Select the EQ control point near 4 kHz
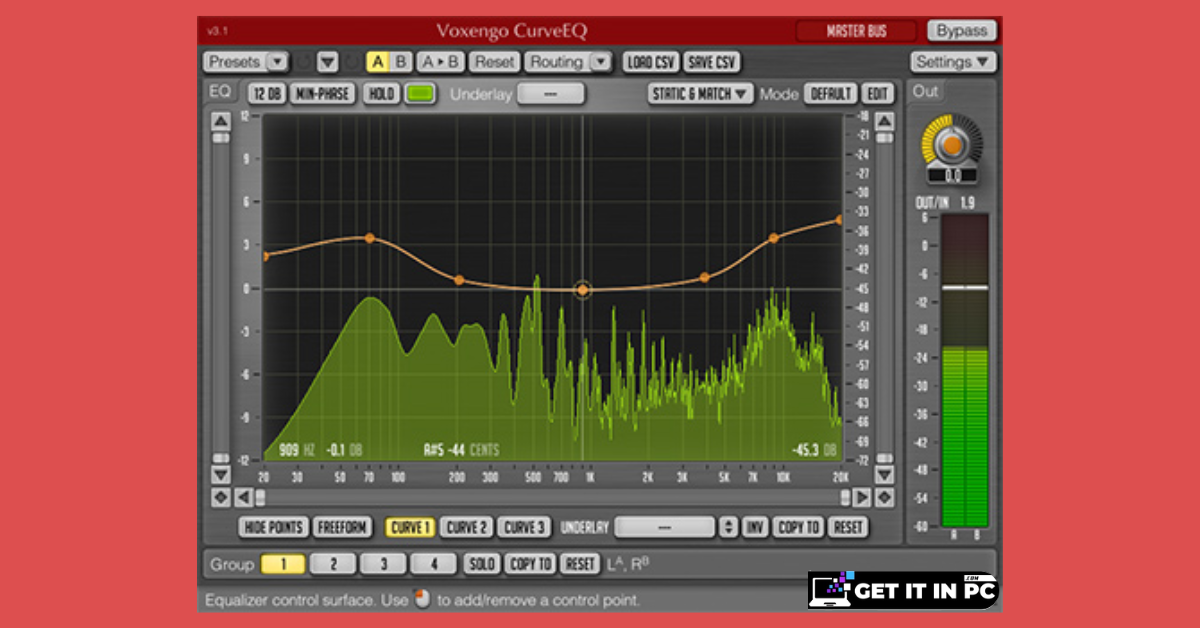Image resolution: width=1200 pixels, height=628 pixels. click(x=704, y=277)
